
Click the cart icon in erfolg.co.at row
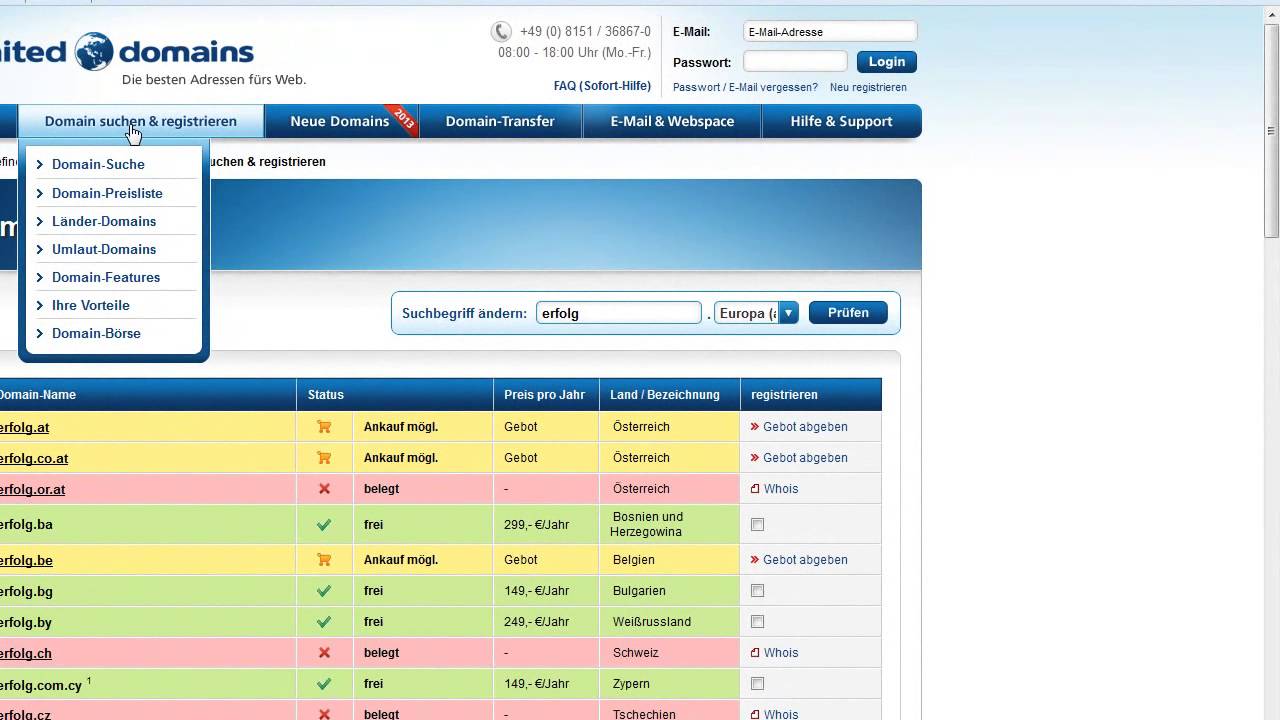tap(324, 458)
